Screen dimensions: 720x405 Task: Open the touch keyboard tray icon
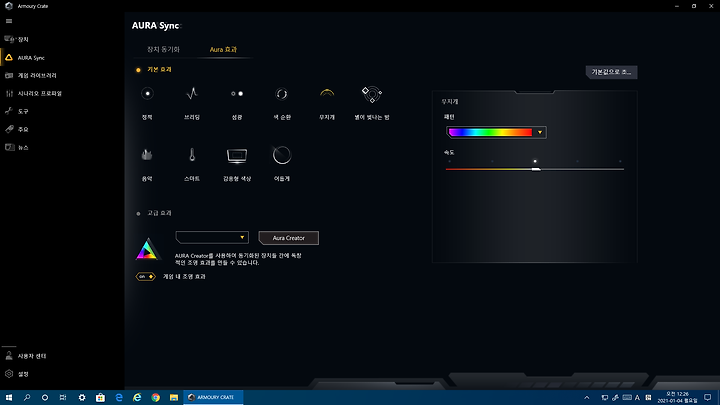pos(627,398)
